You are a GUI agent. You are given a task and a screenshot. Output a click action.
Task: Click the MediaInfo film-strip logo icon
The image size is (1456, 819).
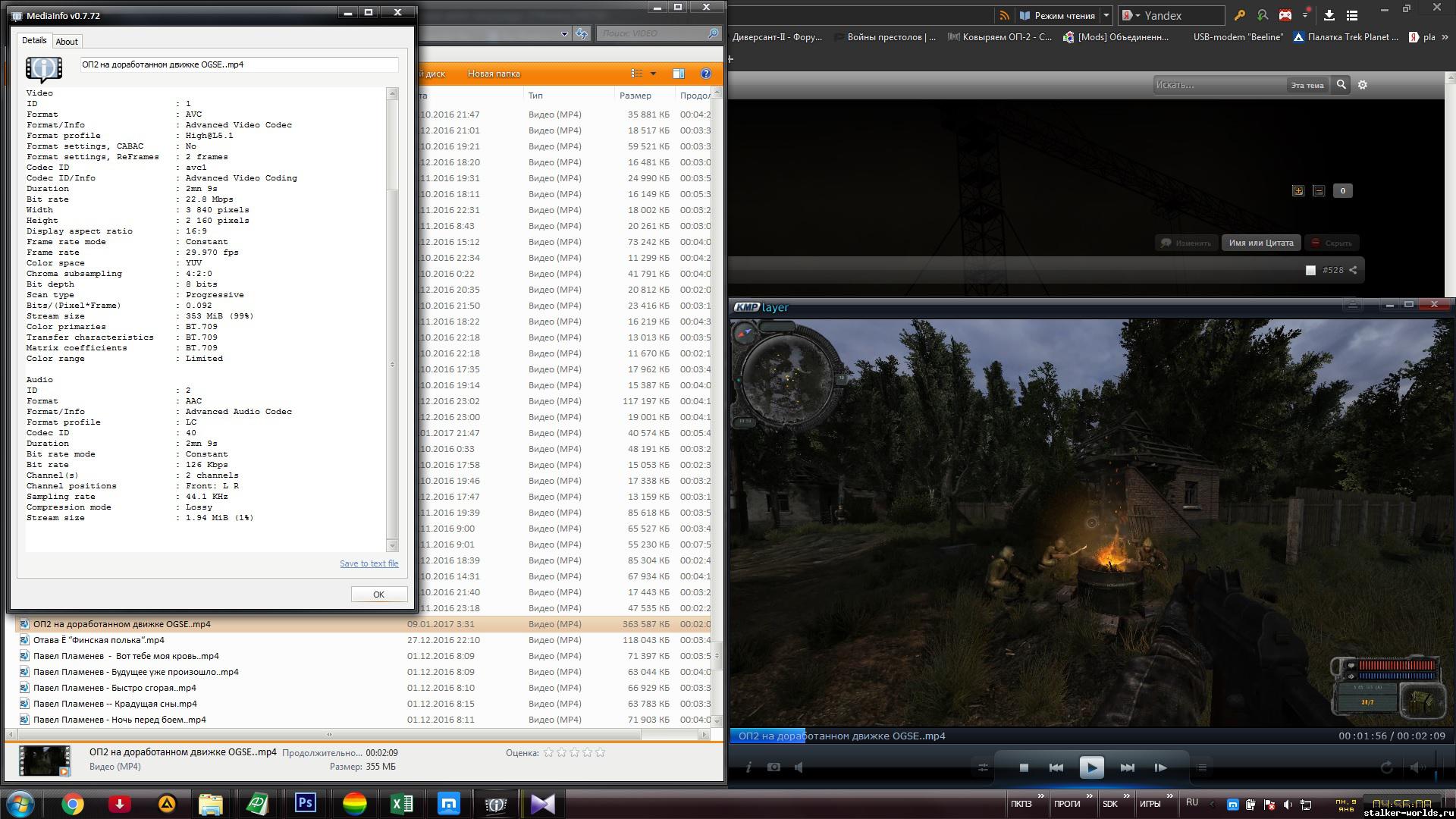(44, 69)
